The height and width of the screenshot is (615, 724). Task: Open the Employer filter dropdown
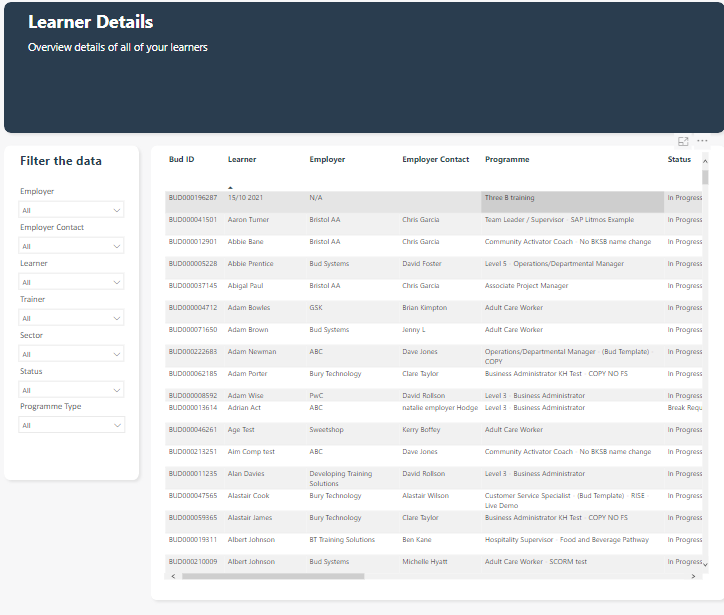[72, 210]
